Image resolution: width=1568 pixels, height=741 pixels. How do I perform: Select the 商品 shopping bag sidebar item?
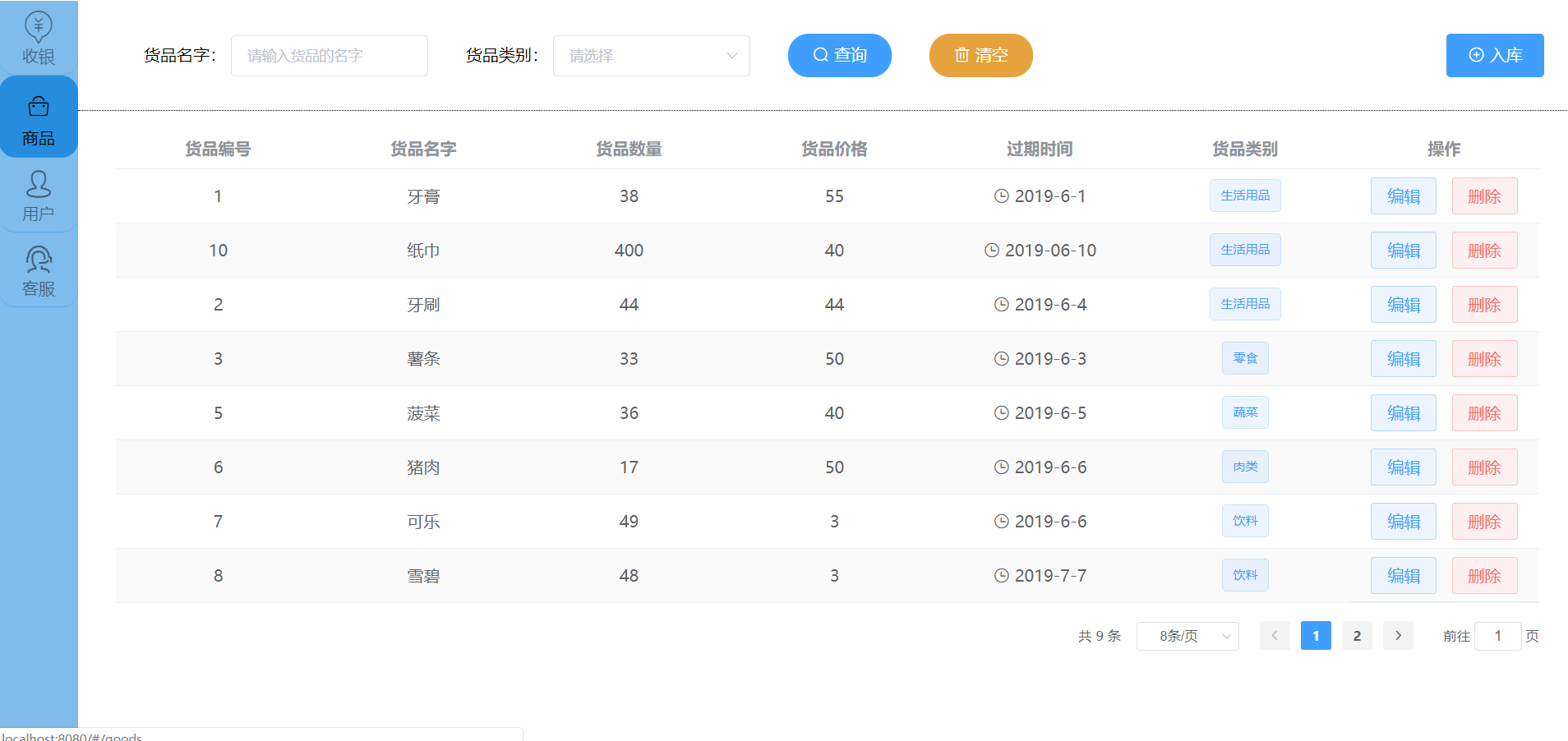pos(39,117)
